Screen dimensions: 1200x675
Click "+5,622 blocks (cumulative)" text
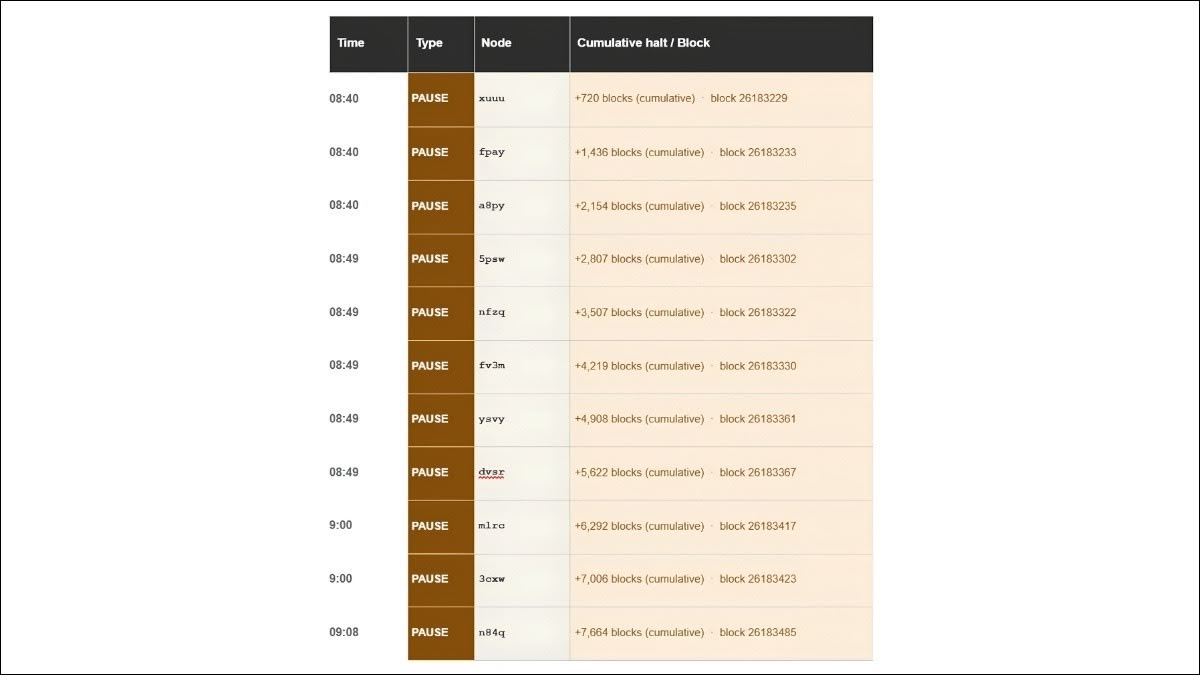tap(639, 473)
